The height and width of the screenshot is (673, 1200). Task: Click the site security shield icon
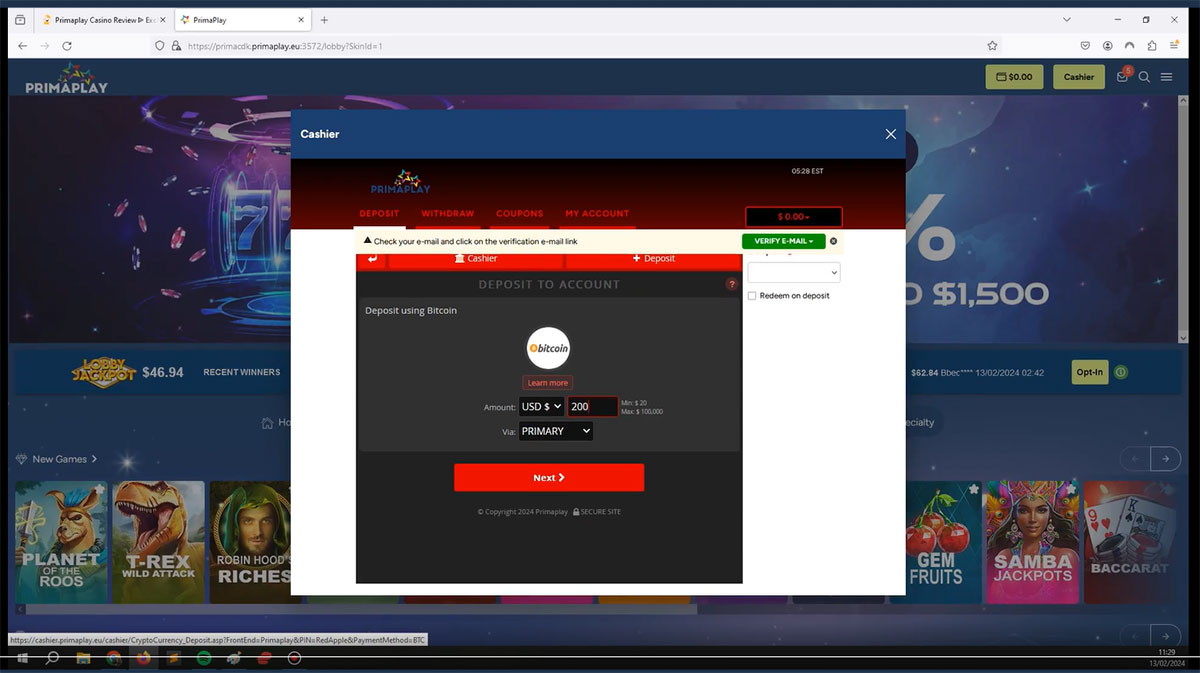click(x=159, y=46)
